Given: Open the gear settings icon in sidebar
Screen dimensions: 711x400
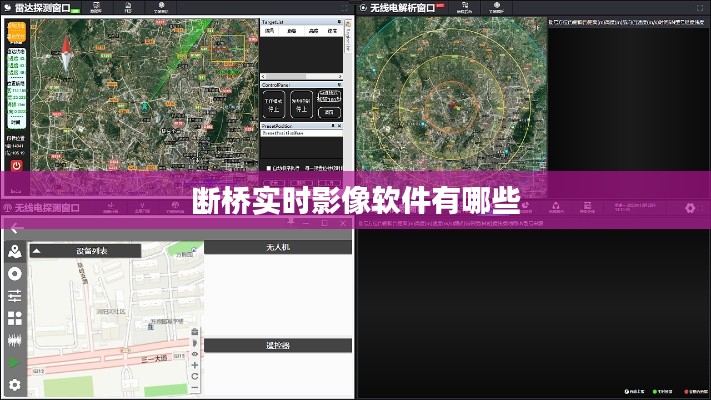Looking at the screenshot, I should [x=15, y=385].
